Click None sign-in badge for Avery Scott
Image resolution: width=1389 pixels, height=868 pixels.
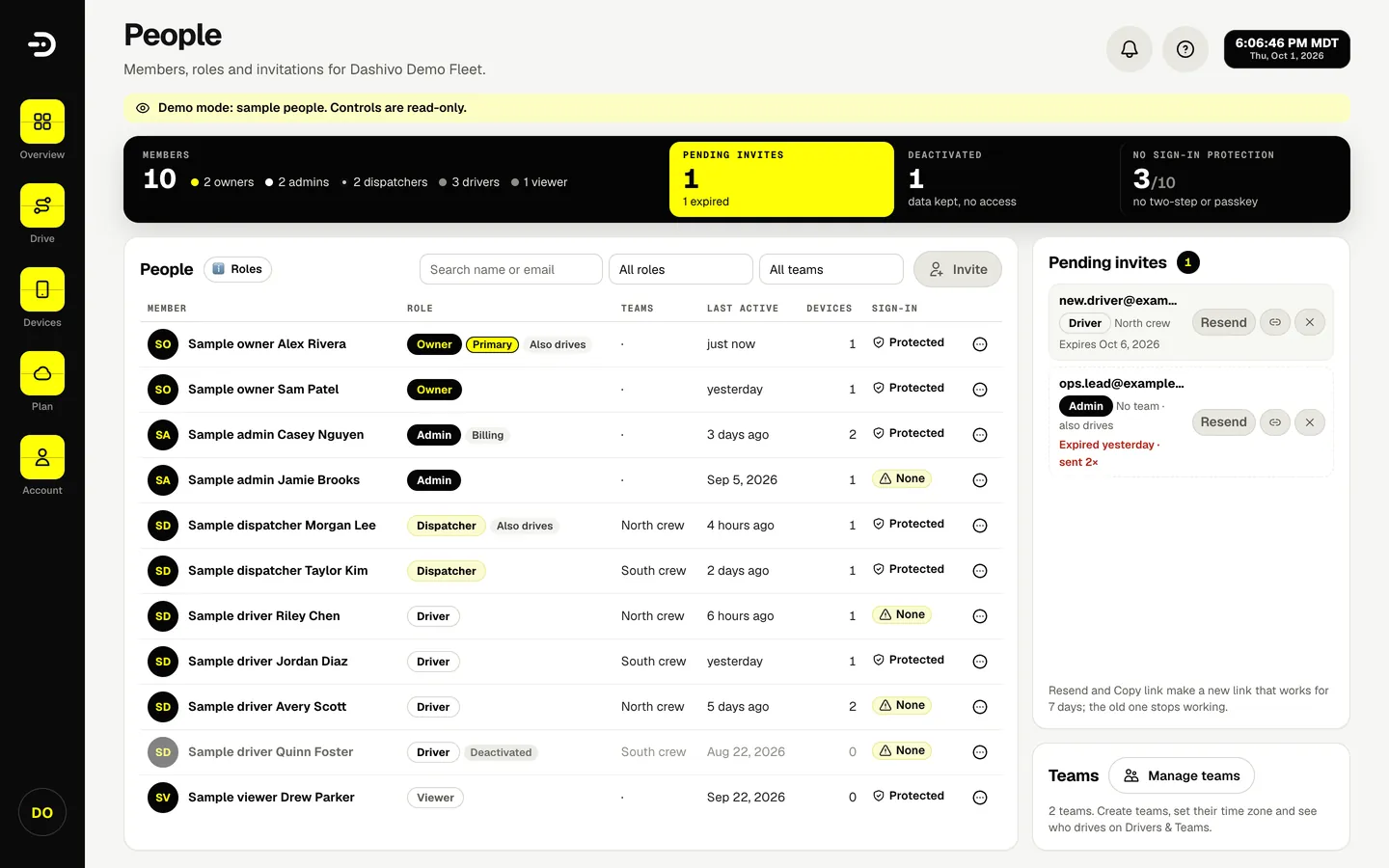tap(902, 705)
